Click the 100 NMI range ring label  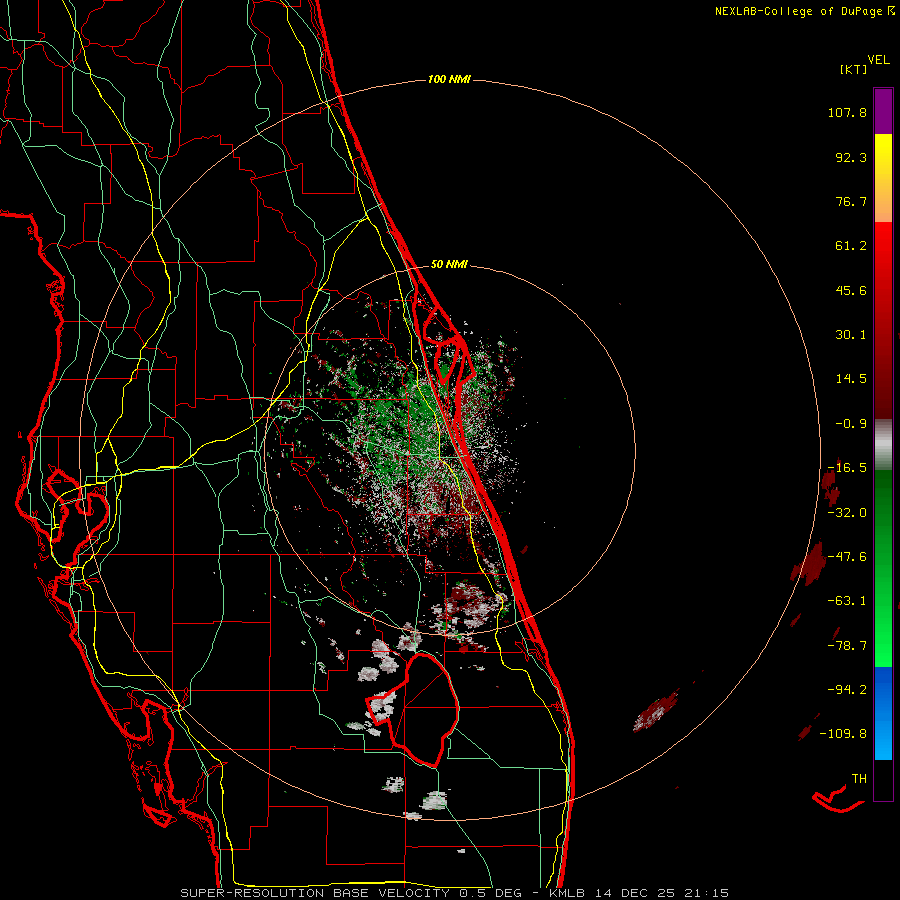coord(449,79)
